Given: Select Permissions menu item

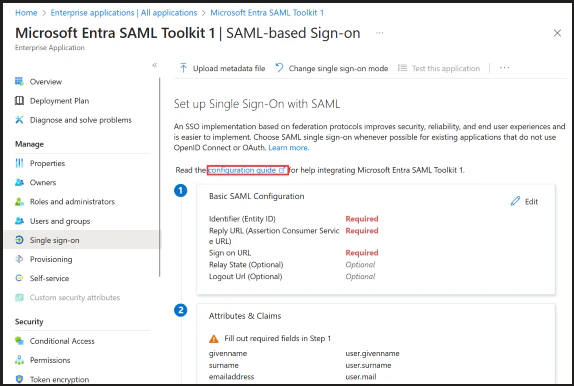Looking at the screenshot, I should point(50,360).
